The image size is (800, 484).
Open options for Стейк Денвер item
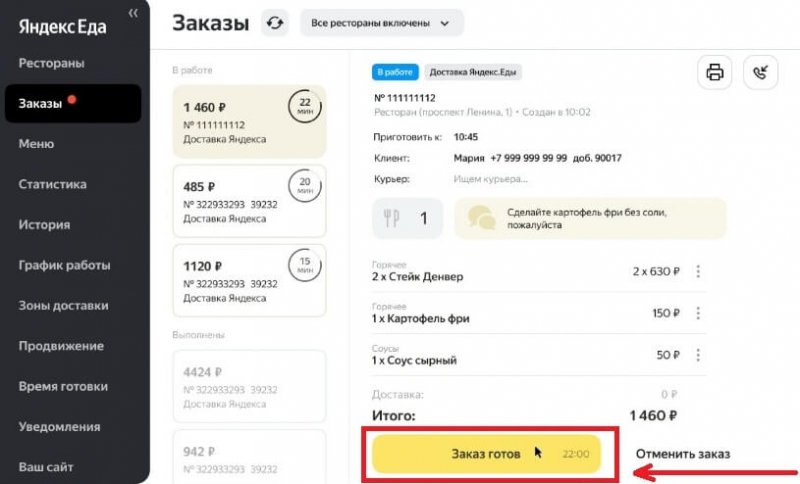click(x=698, y=271)
